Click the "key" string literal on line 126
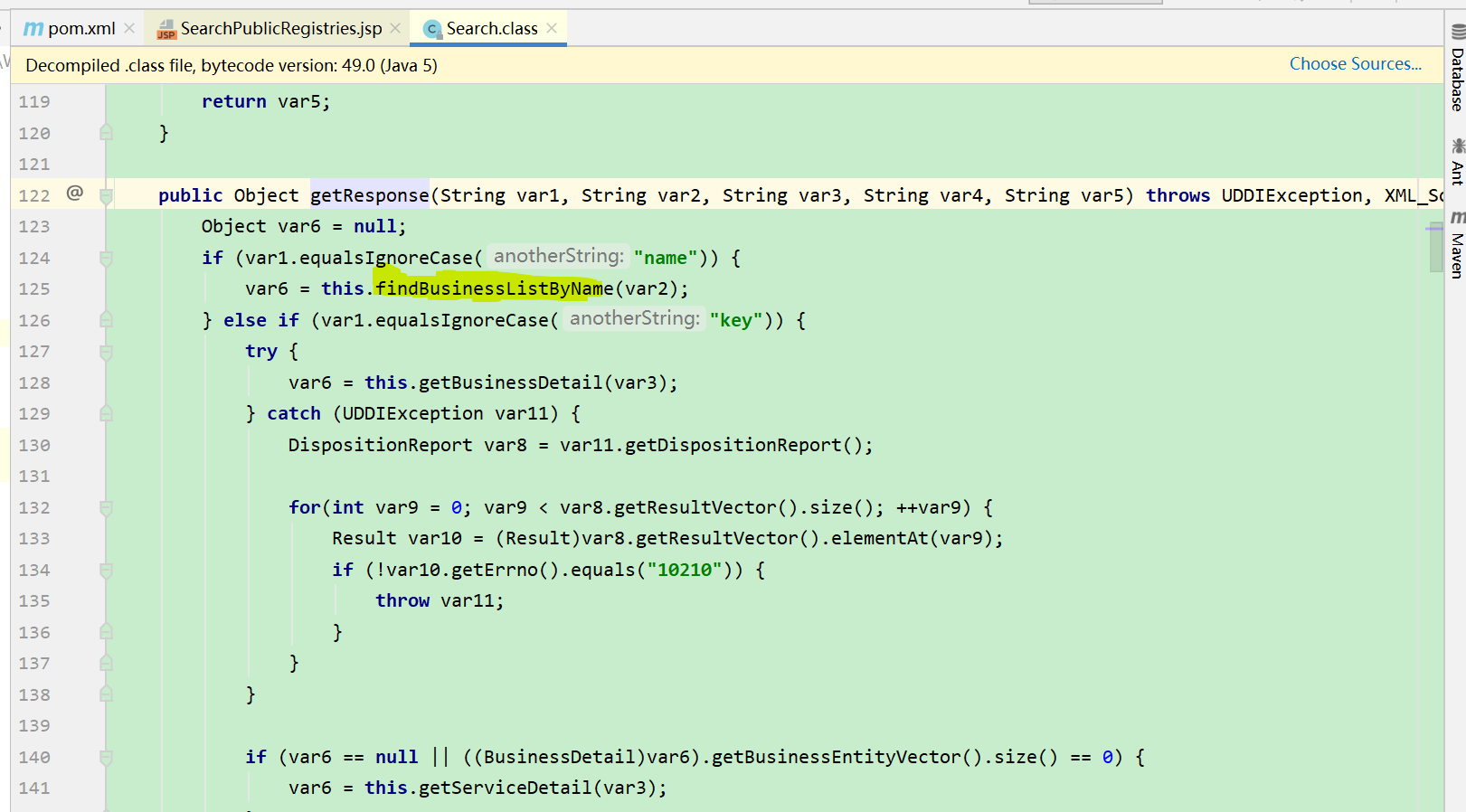This screenshot has height=812, width=1466. (x=736, y=320)
